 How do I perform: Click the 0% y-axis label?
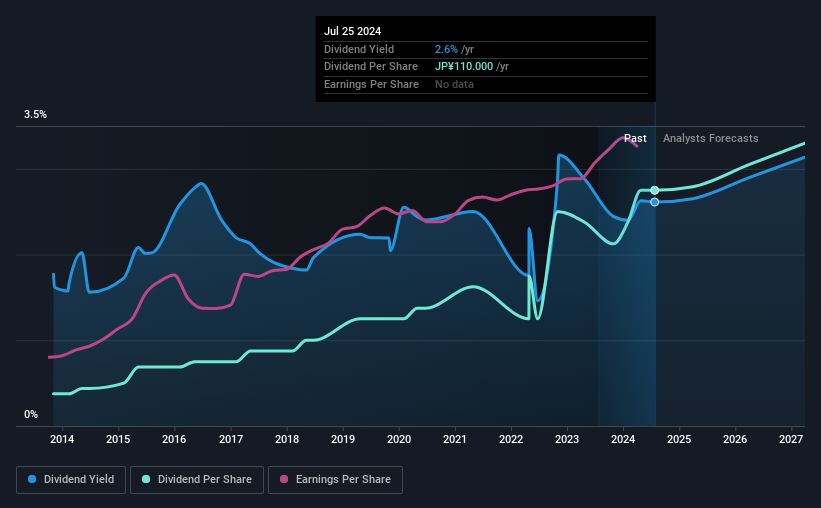pyautogui.click(x=31, y=414)
